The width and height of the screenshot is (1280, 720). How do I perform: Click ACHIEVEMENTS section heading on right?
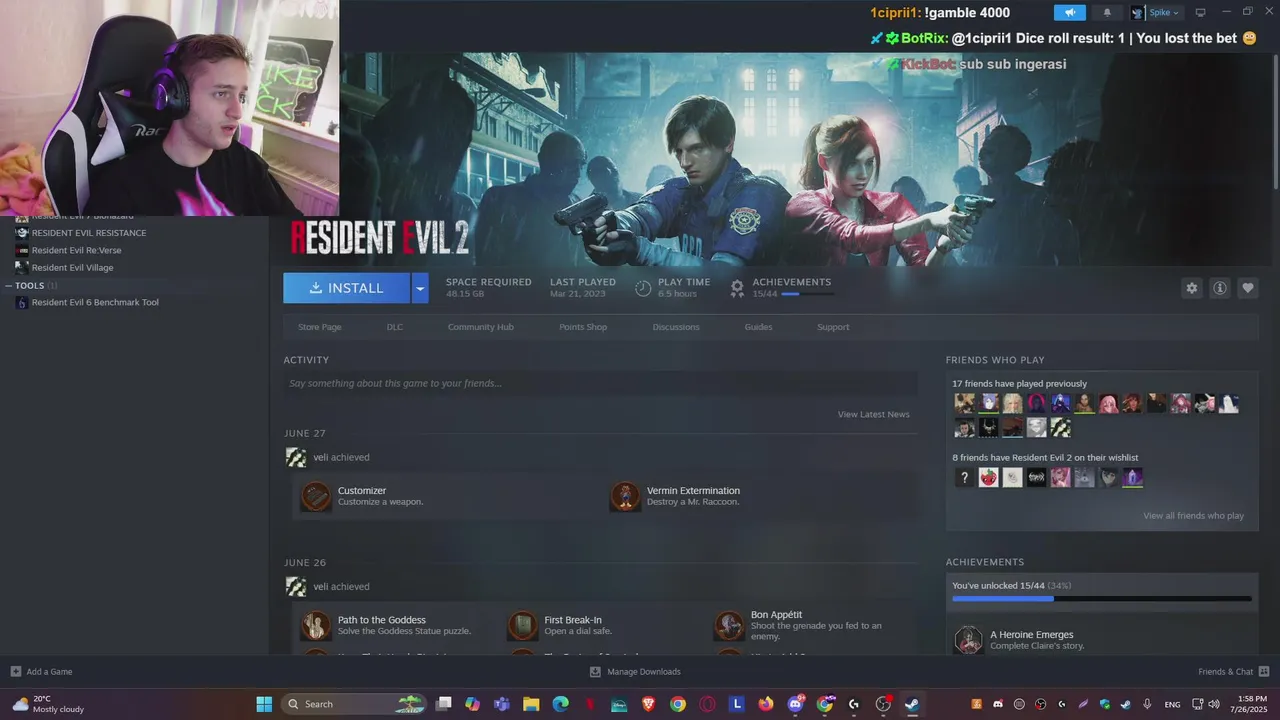pyautogui.click(x=985, y=562)
